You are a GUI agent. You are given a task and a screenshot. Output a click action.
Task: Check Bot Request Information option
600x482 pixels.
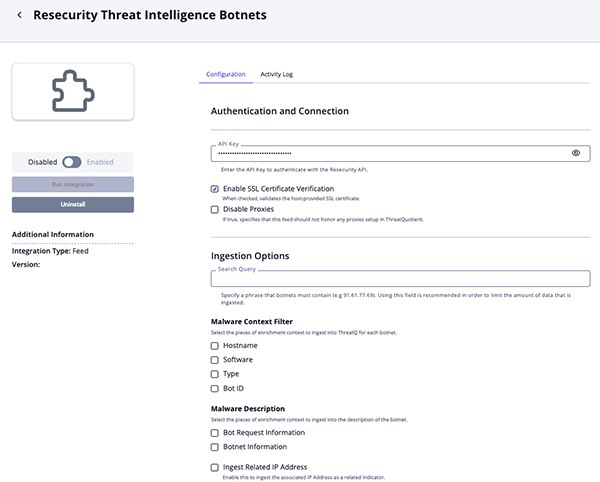pyautogui.click(x=215, y=433)
